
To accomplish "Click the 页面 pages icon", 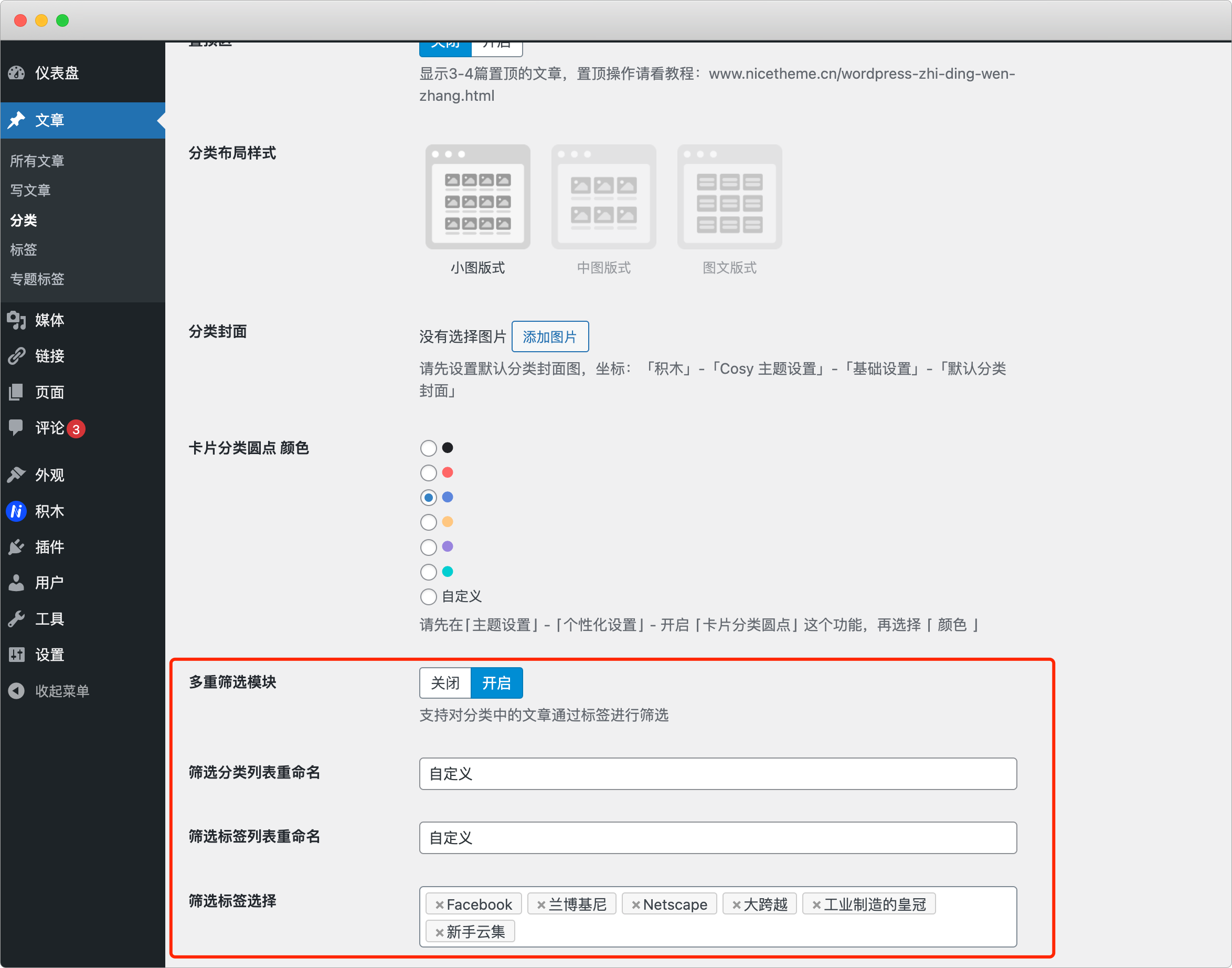I will coord(16,392).
